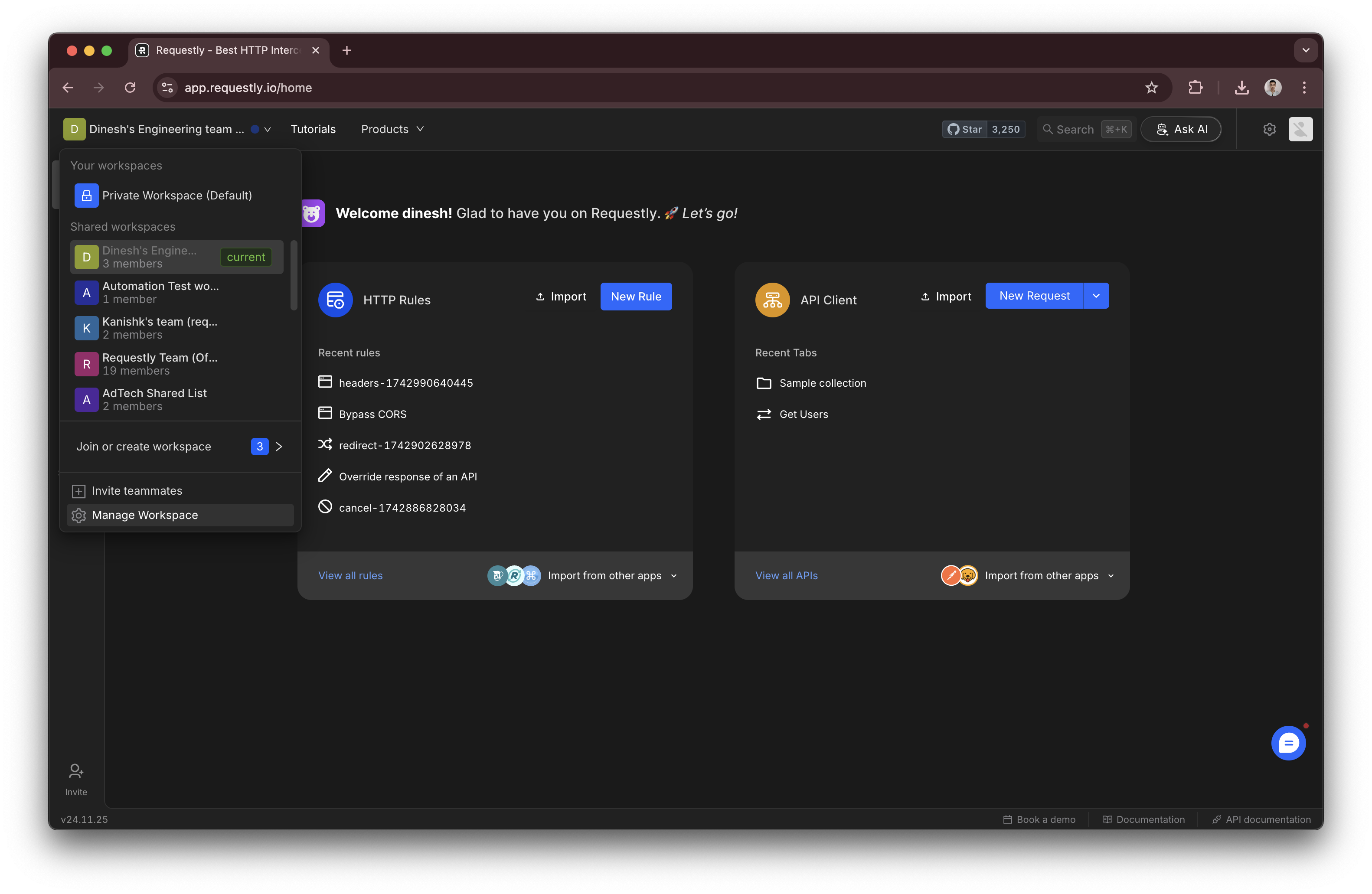Click the API Client orange icon
The height and width of the screenshot is (894, 1372).
pos(772,300)
